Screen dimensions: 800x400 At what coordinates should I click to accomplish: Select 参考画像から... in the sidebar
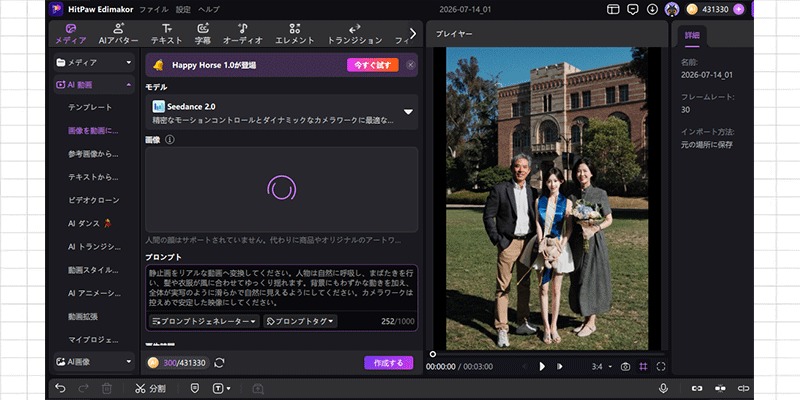[93, 154]
